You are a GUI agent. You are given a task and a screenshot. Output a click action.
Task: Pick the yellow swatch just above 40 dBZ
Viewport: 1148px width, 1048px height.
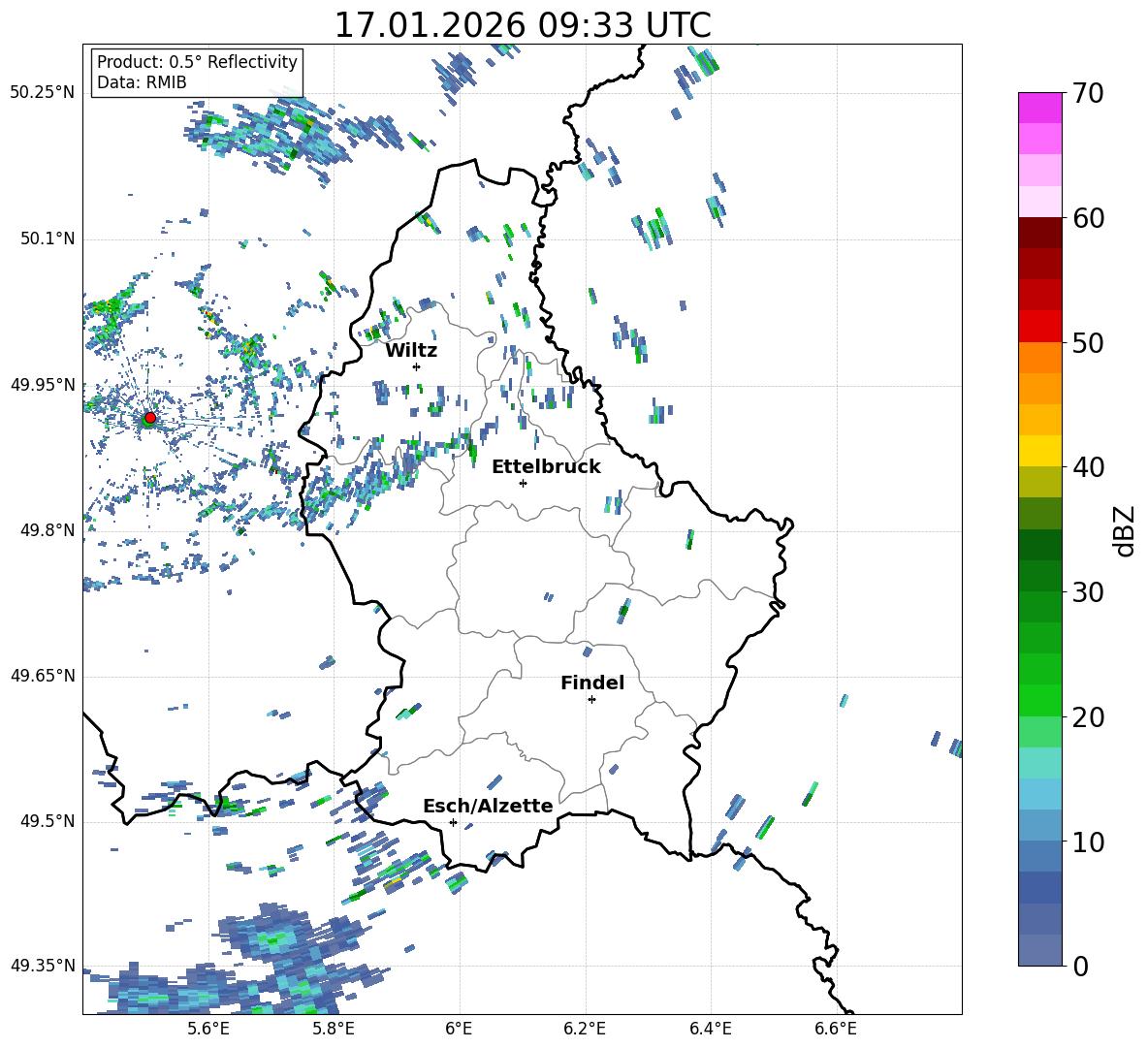(1040, 451)
